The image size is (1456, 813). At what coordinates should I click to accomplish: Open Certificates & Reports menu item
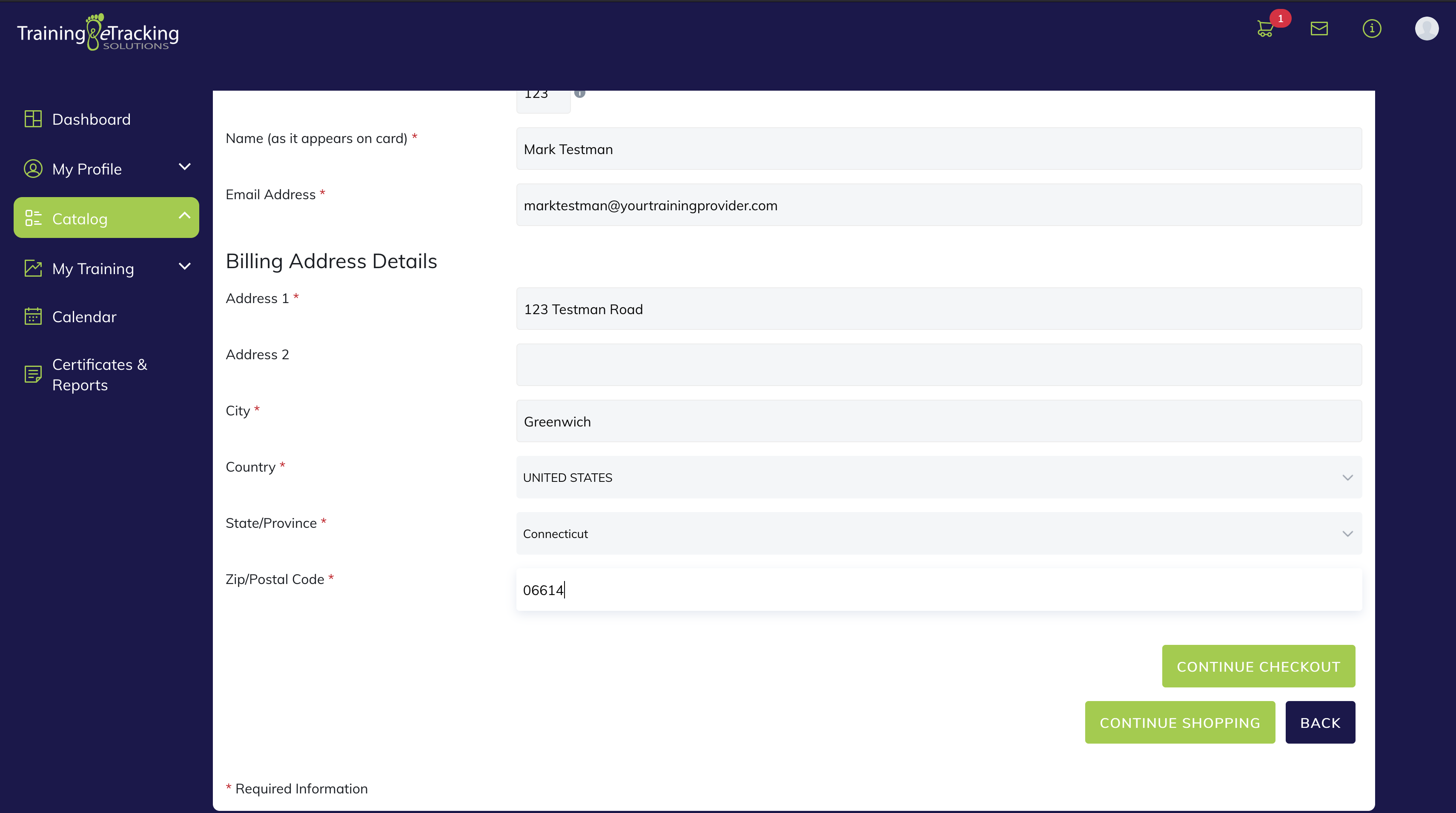coord(100,375)
